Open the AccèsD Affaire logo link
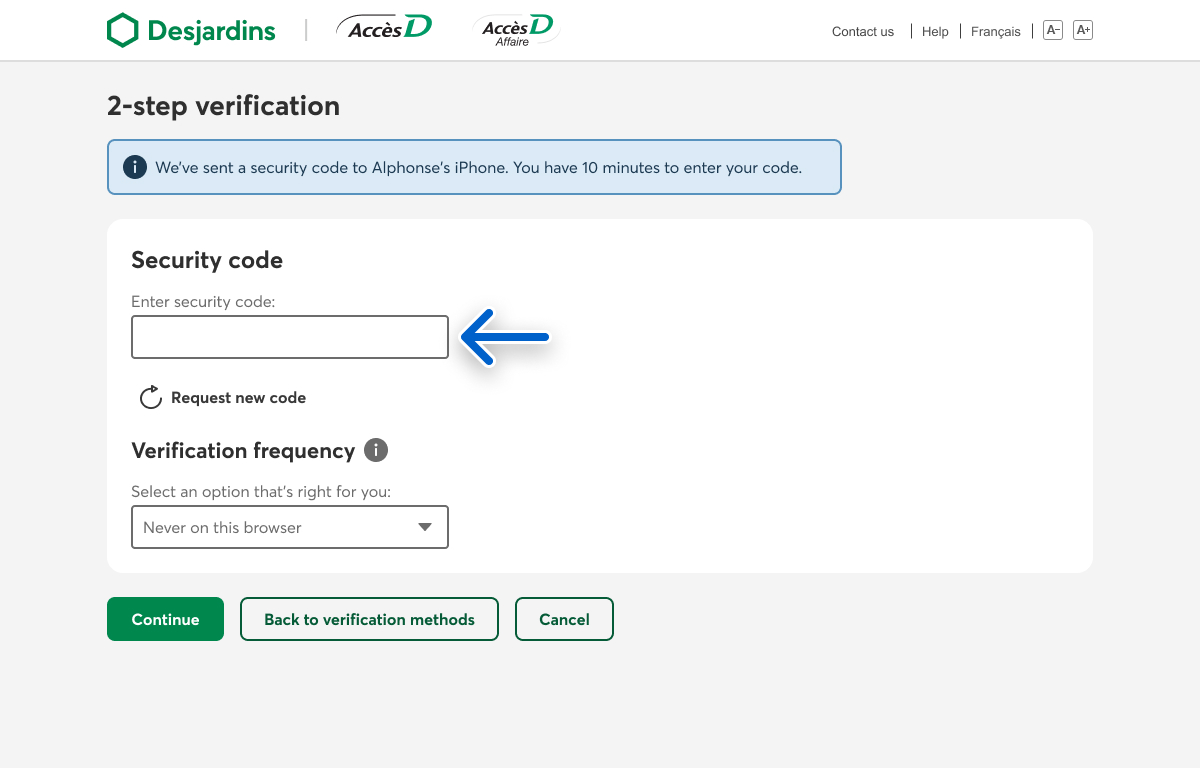The width and height of the screenshot is (1200, 768). click(516, 30)
